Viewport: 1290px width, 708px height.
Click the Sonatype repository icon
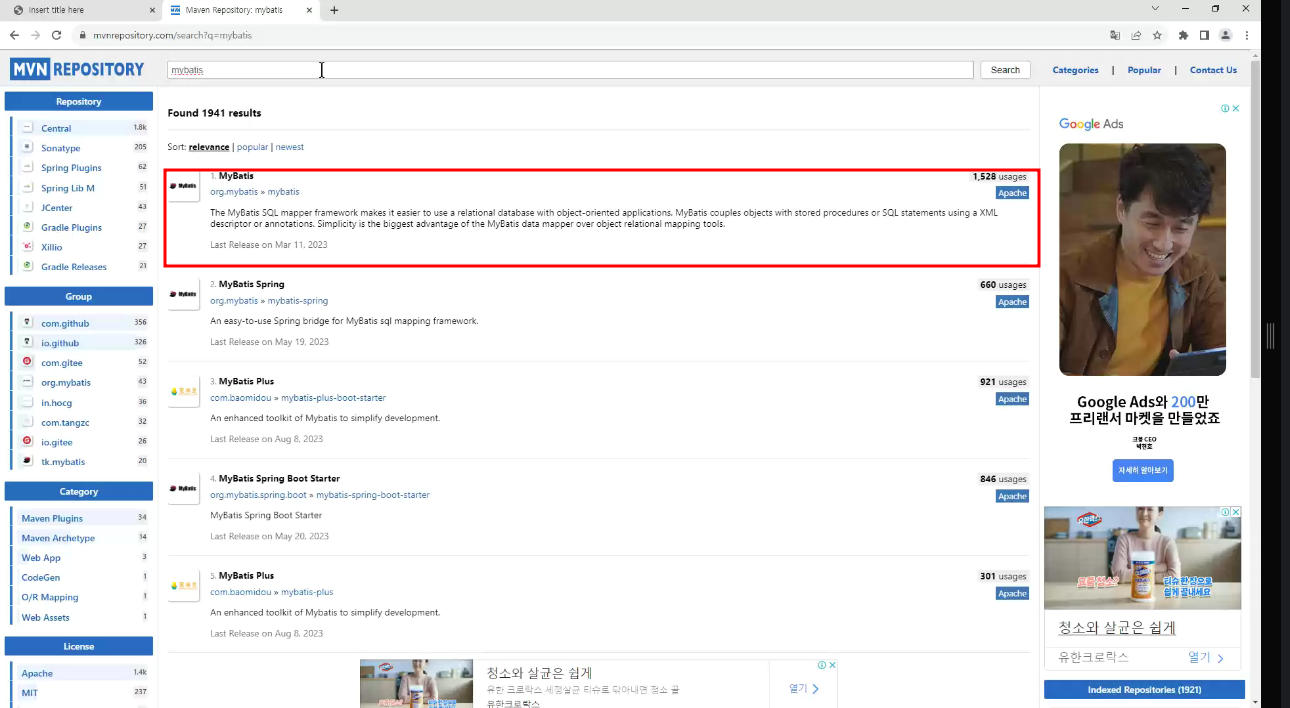[x=28, y=148]
